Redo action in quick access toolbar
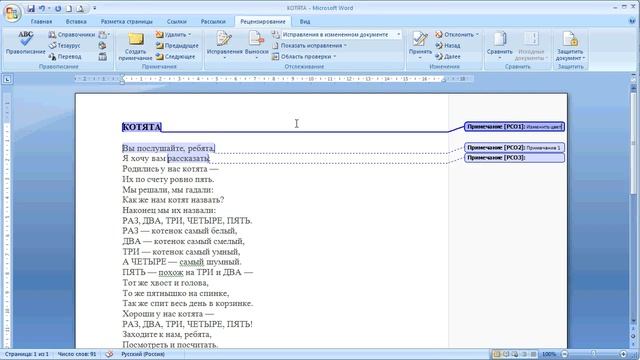The width and height of the screenshot is (640, 360). pos(58,8)
